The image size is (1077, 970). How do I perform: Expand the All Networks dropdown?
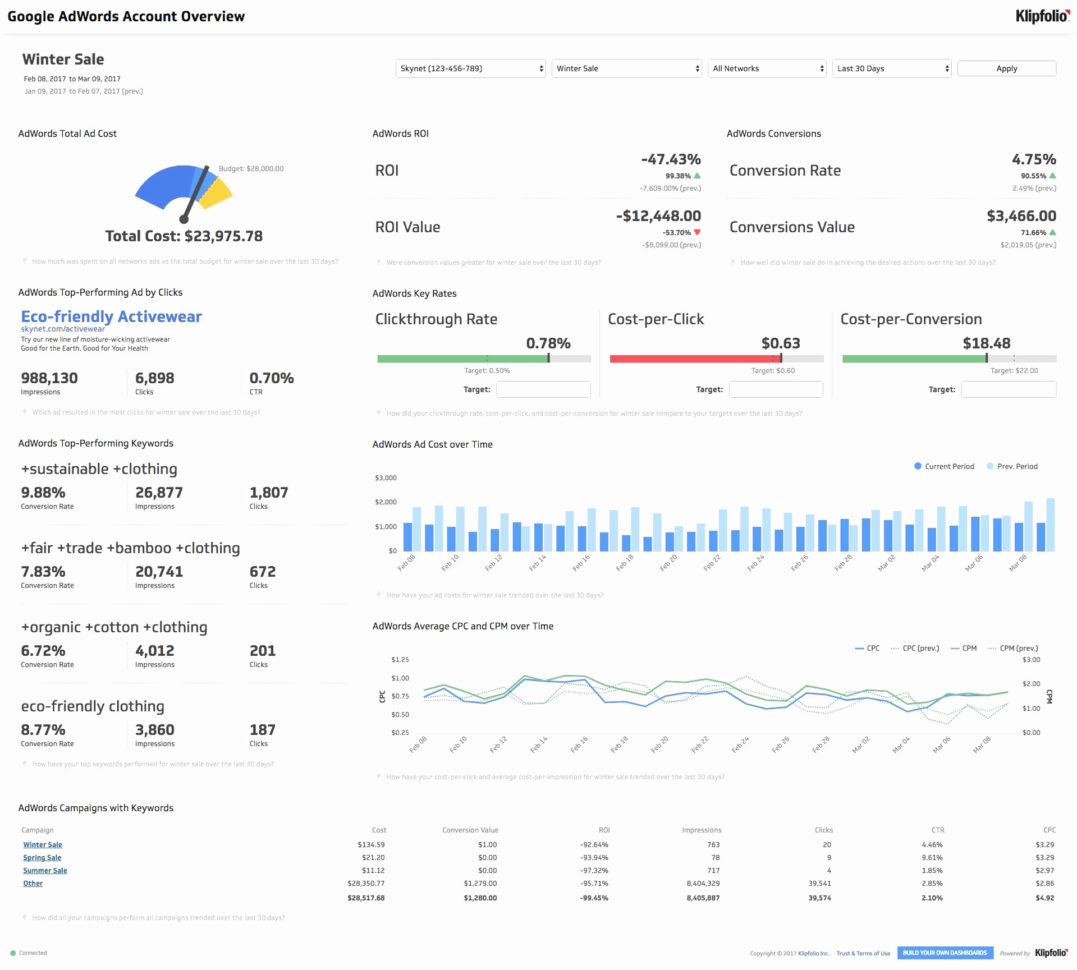(766, 69)
